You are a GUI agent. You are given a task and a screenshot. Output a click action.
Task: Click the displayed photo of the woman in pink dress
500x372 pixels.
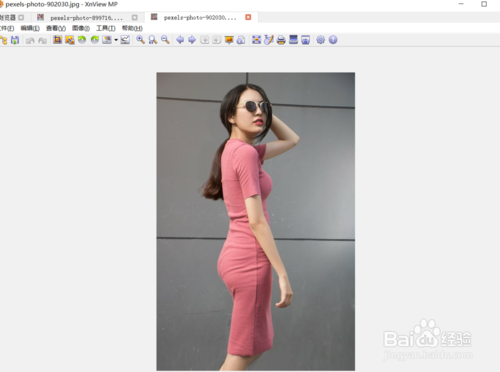point(256,221)
